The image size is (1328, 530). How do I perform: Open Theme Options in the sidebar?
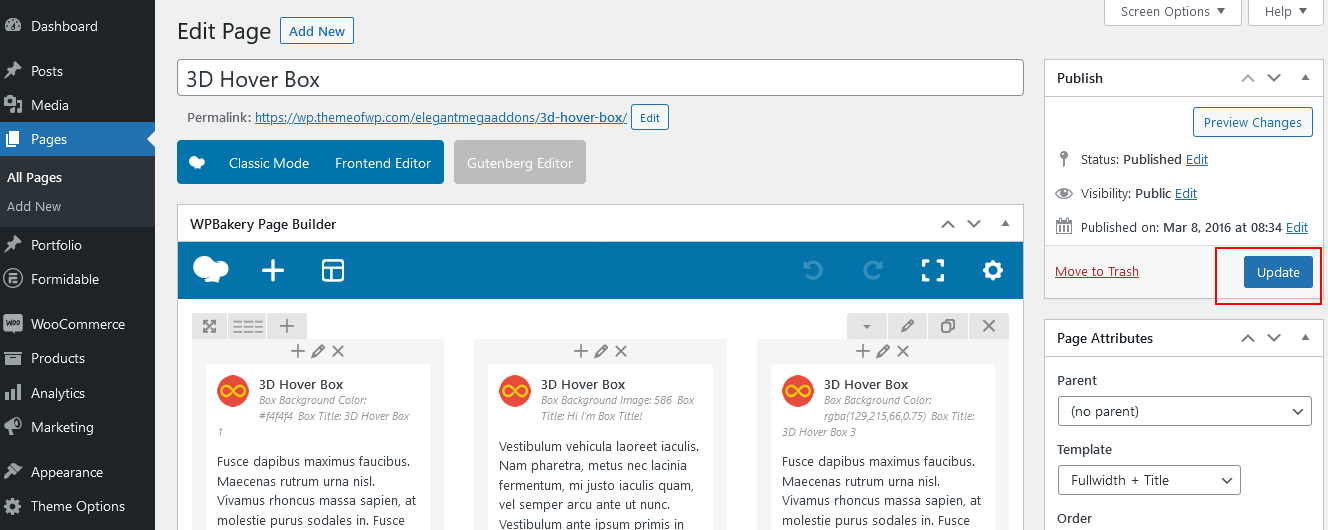click(x=77, y=506)
